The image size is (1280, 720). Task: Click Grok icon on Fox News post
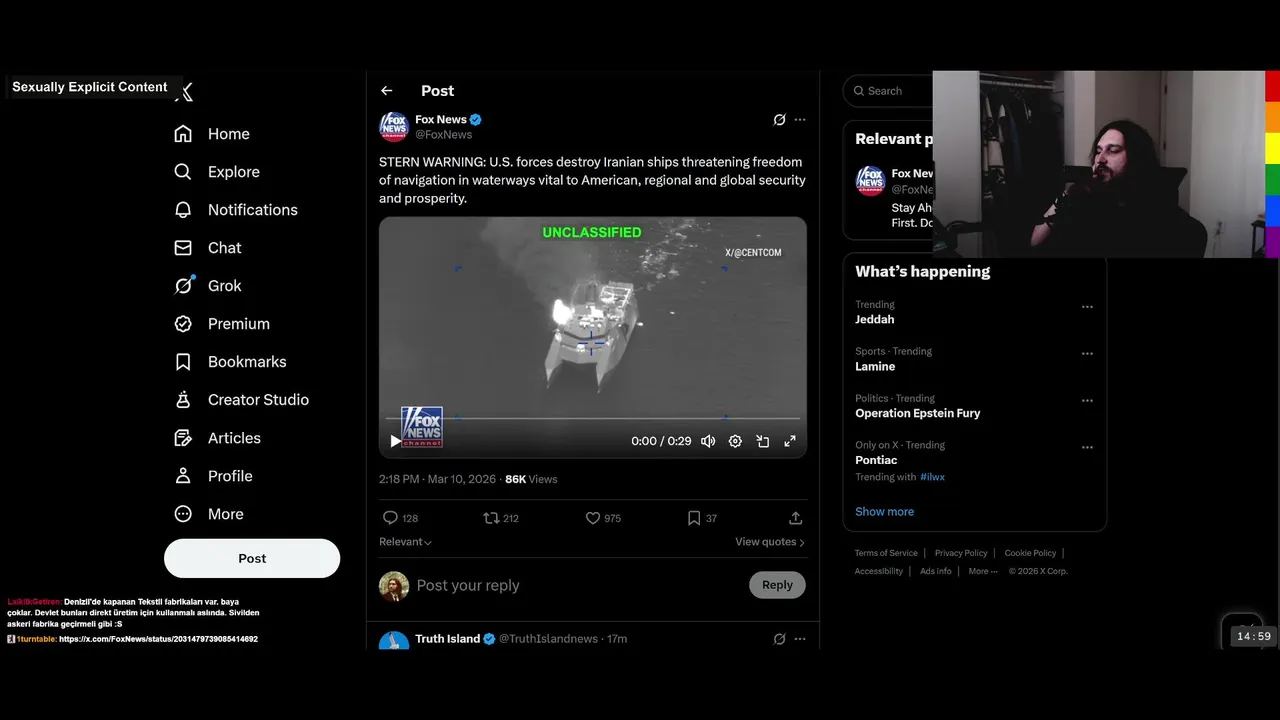tap(780, 120)
